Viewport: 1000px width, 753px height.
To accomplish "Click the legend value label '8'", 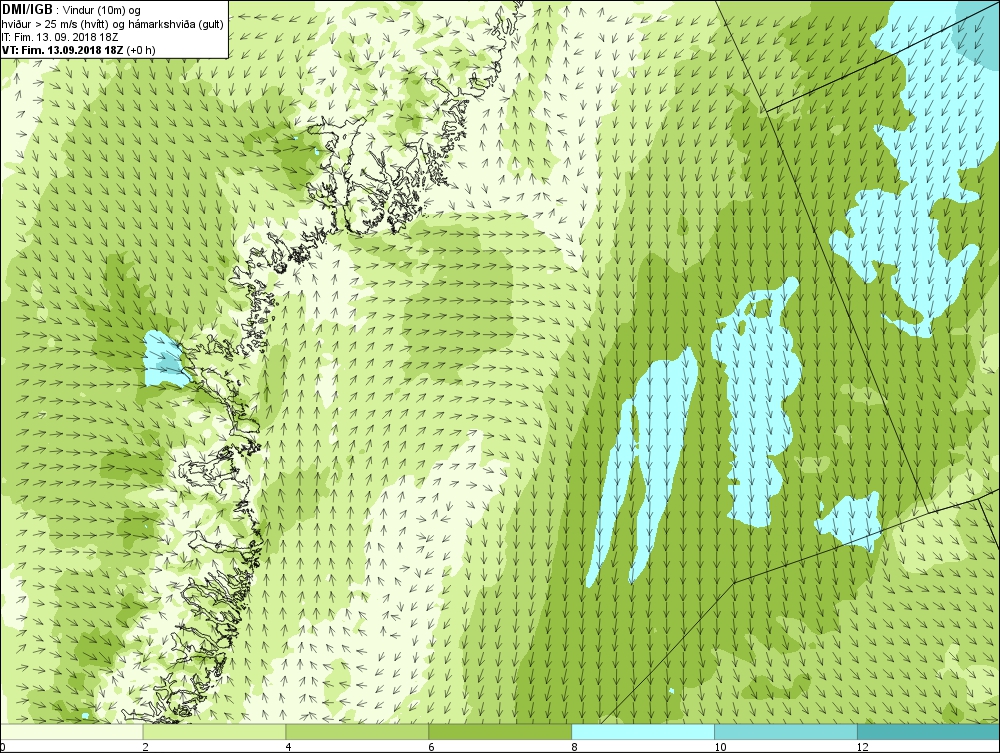I will [574, 747].
